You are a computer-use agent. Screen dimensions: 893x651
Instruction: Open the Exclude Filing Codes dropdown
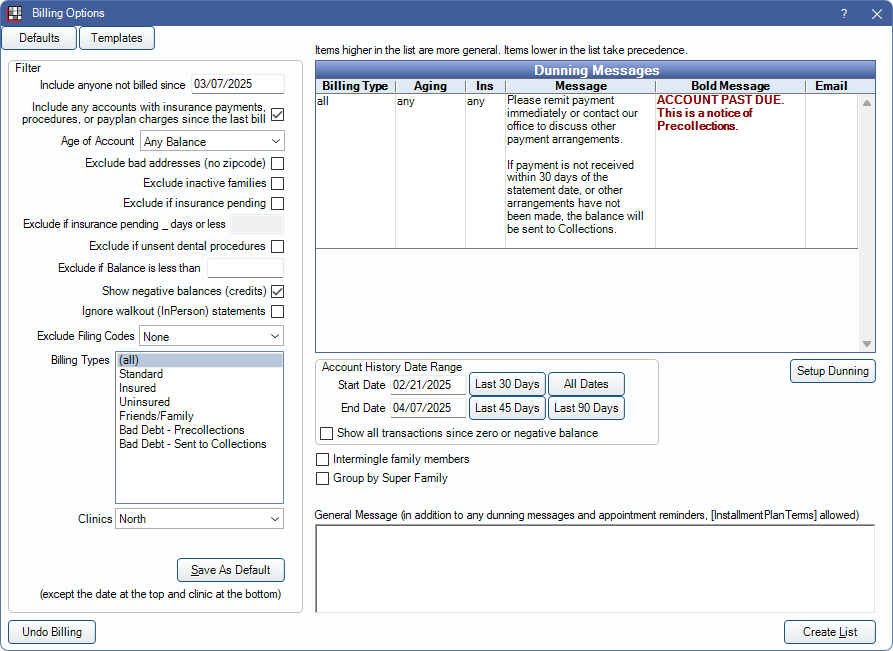pos(211,337)
